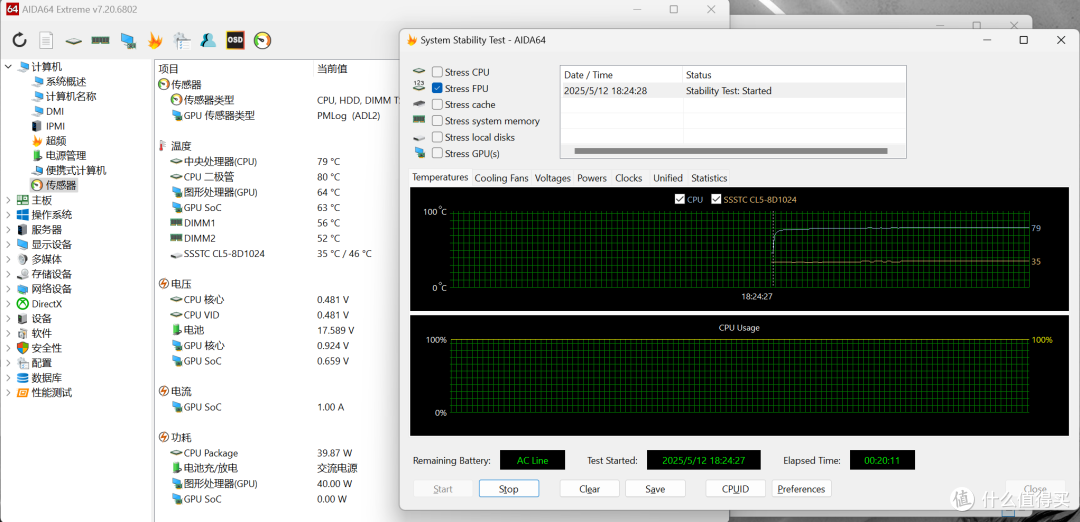This screenshot has width=1080, height=522.
Task: Switch to the Statistics tab
Action: point(709,178)
